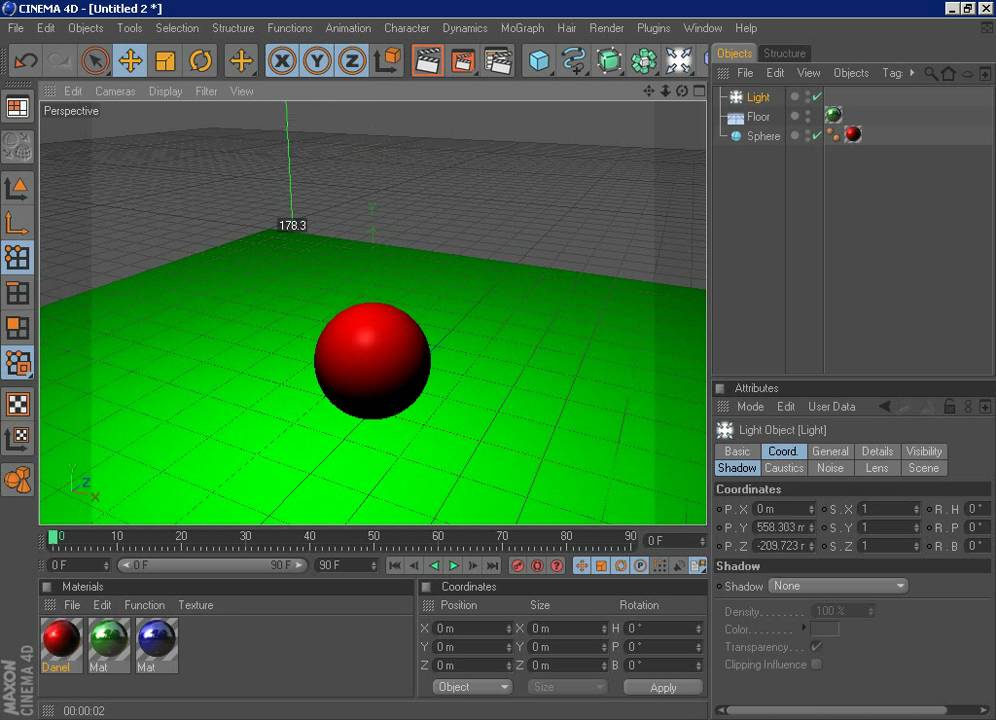Click the red material tag on Sphere
This screenshot has width=996, height=720.
click(x=853, y=134)
